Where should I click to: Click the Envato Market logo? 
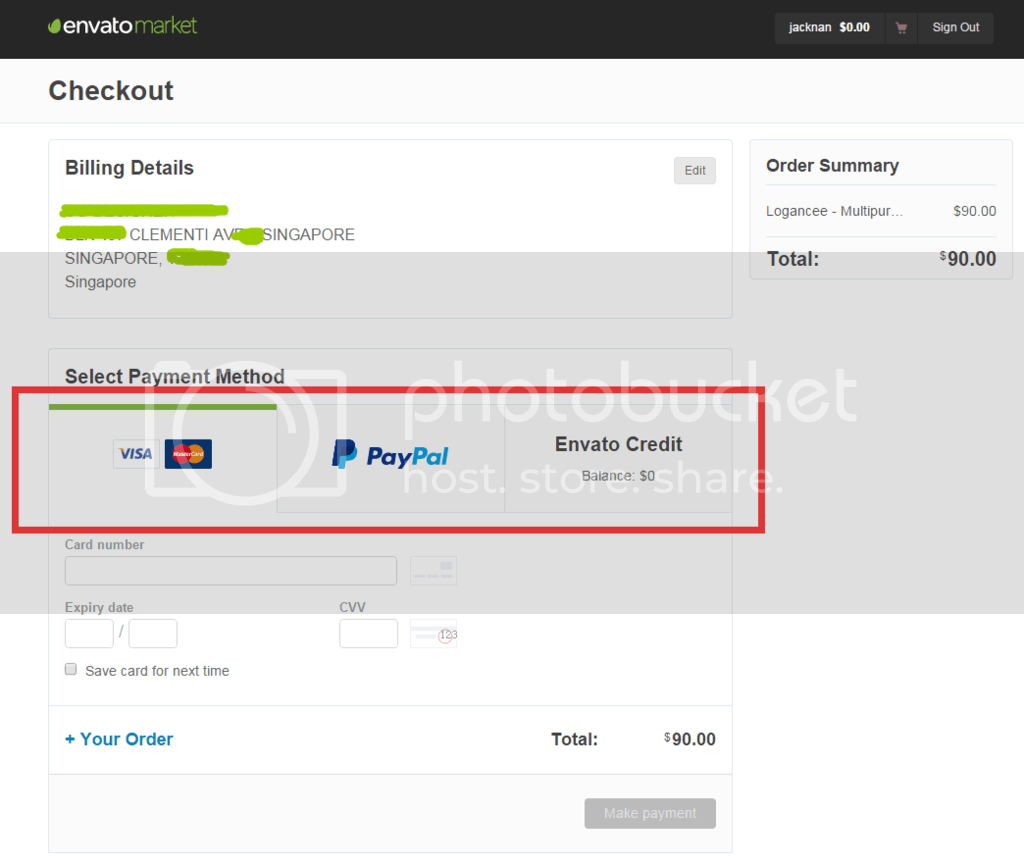coord(123,26)
